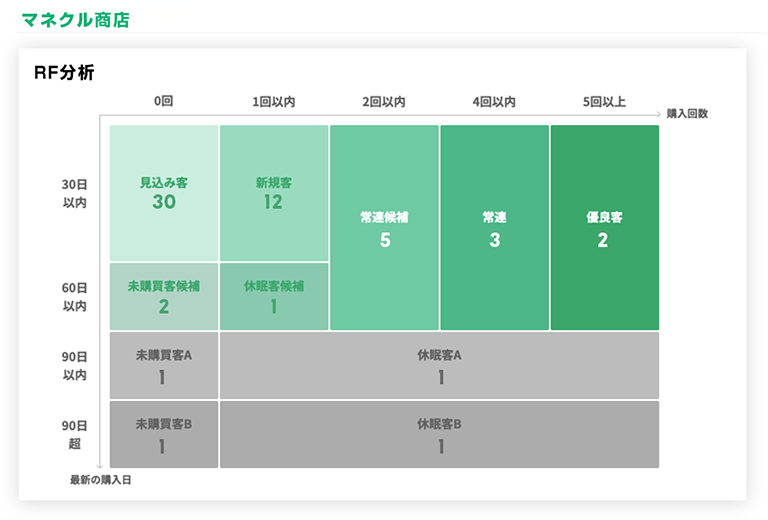768x520 pixels.
Task: Select the 常連候補 segment tile
Action: (384, 228)
